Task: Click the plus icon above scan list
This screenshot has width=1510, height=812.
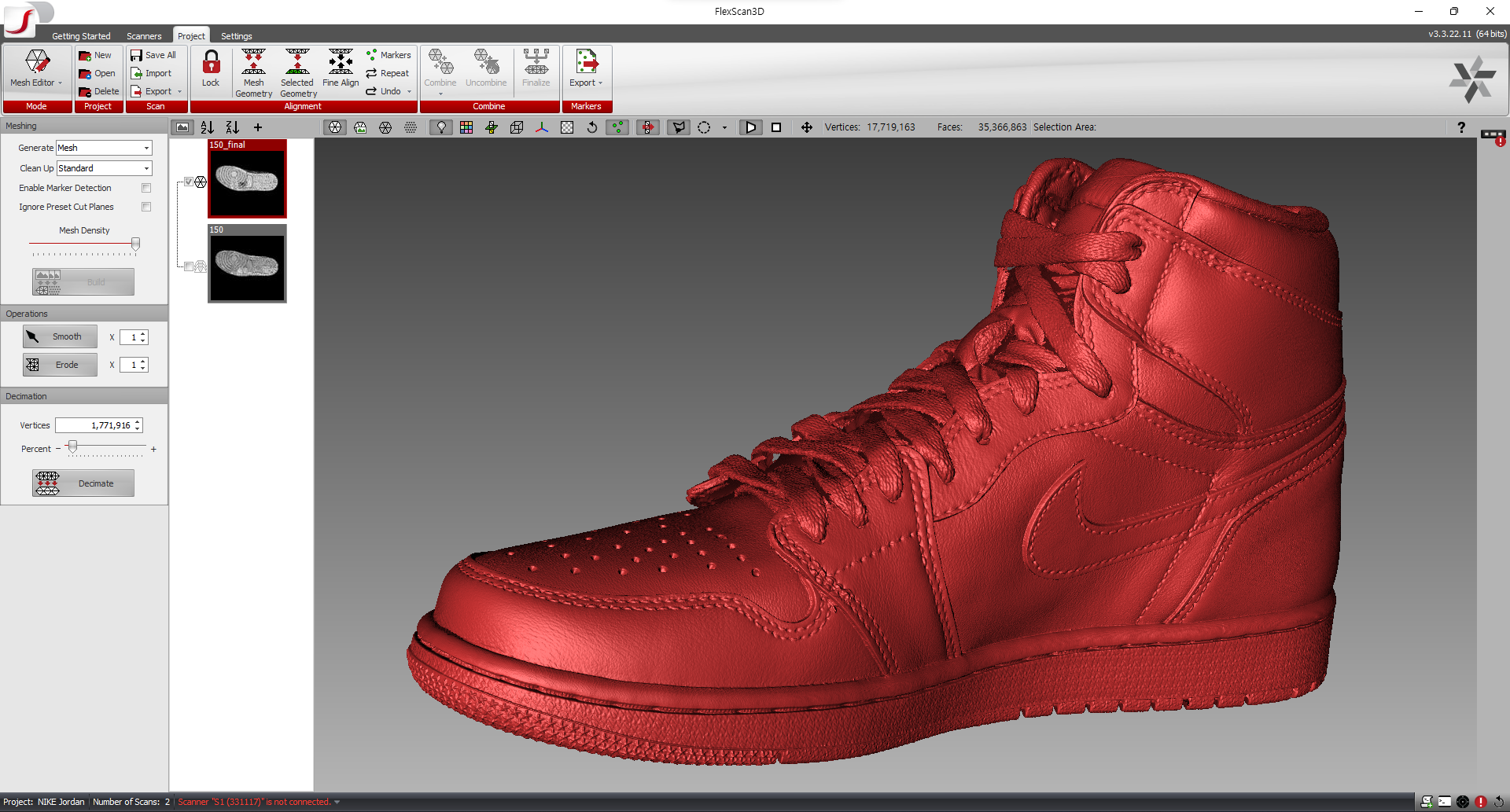Action: click(x=257, y=127)
